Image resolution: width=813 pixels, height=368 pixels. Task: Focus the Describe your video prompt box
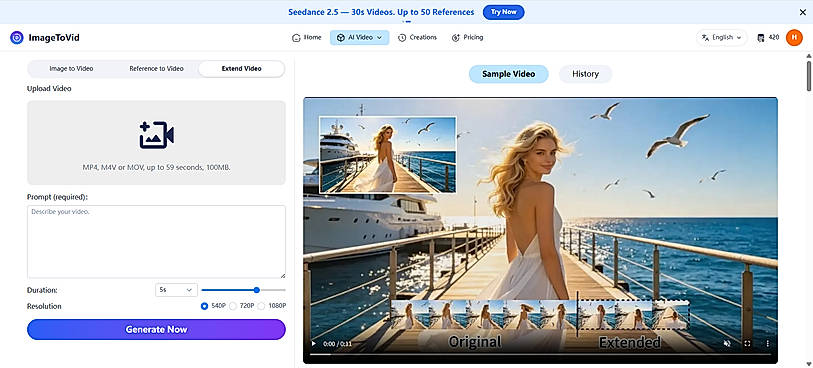tap(156, 242)
